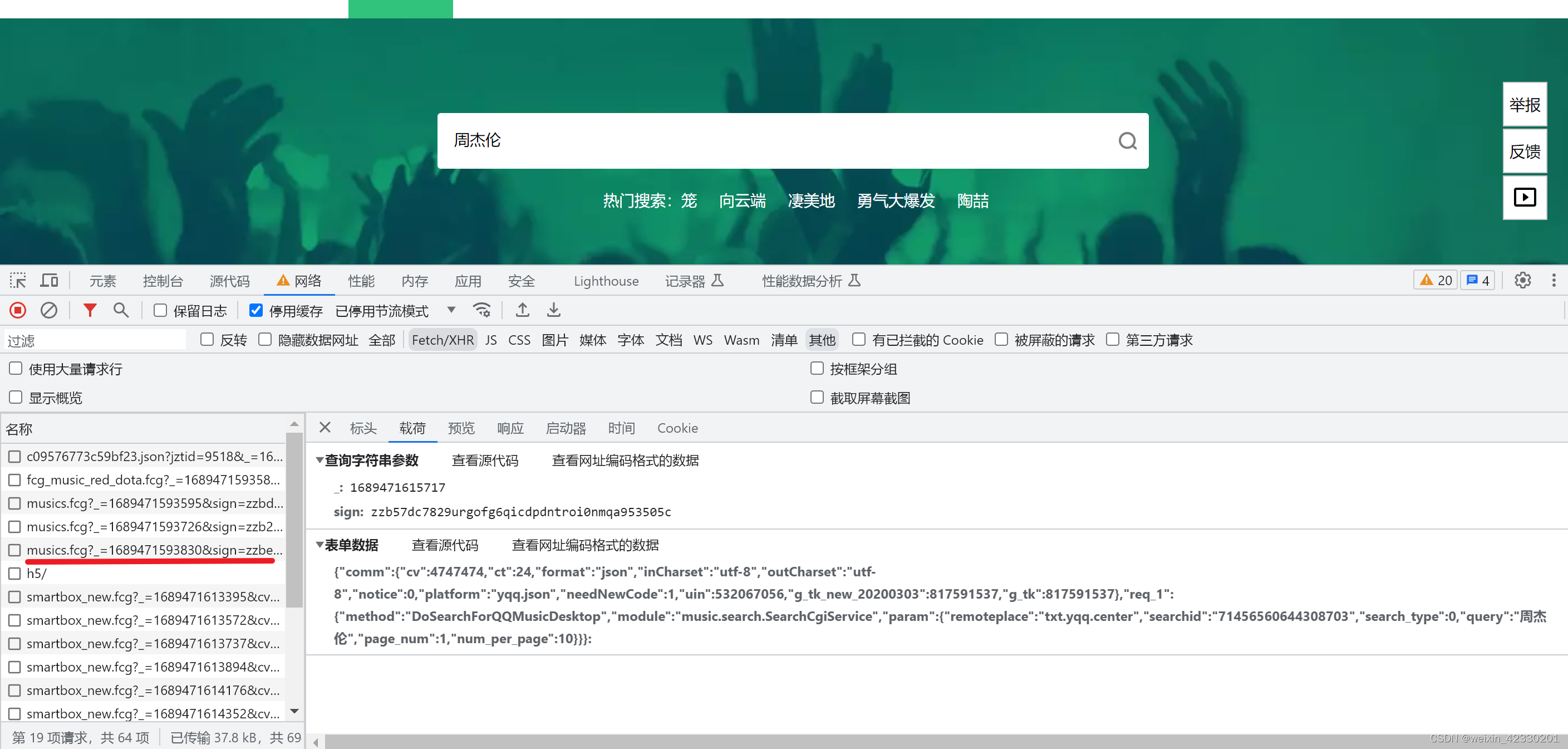Enable 第三方请求 checkbox
Image resolution: width=1568 pixels, height=749 pixels.
click(1113, 340)
